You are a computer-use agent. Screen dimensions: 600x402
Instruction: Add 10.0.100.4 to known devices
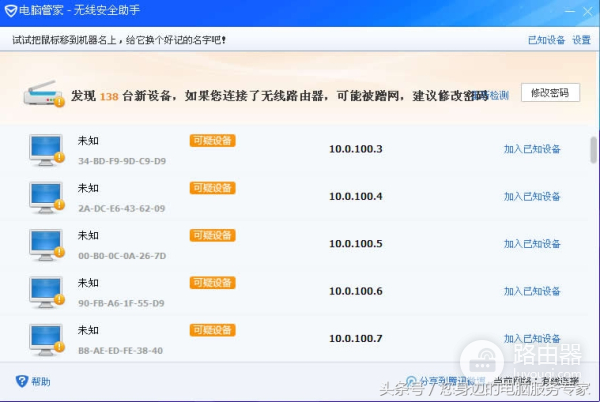click(x=532, y=196)
